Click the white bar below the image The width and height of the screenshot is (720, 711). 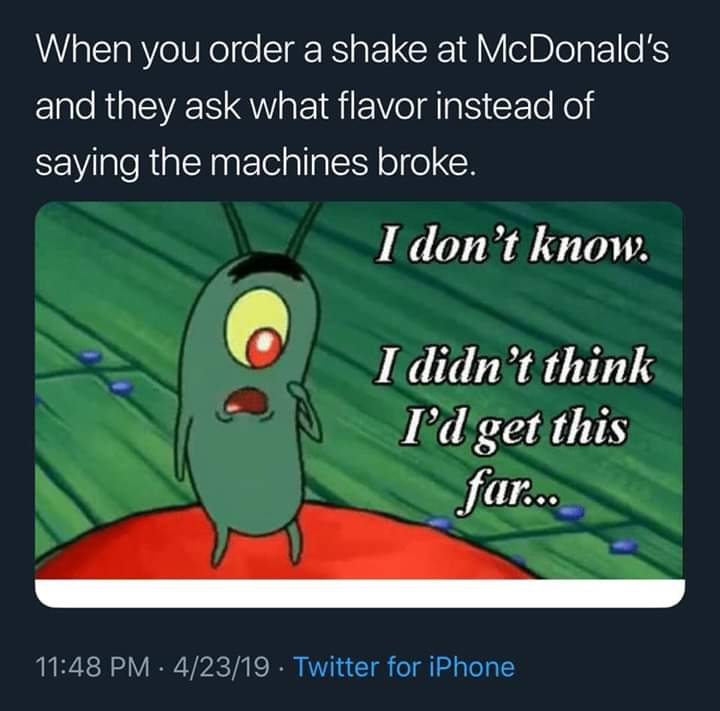point(360,593)
